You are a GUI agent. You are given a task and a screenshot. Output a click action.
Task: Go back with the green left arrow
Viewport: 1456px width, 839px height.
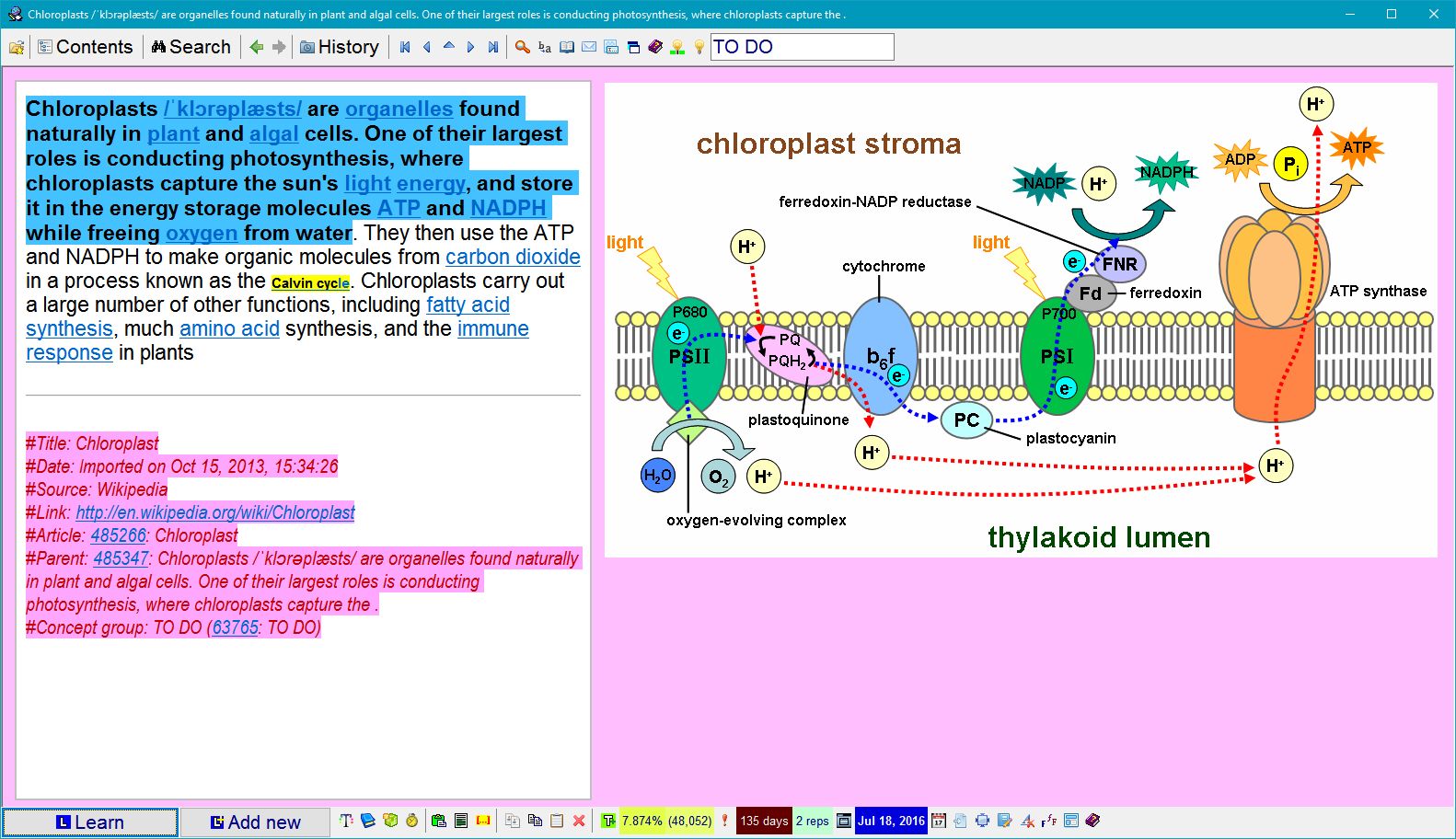(x=257, y=47)
